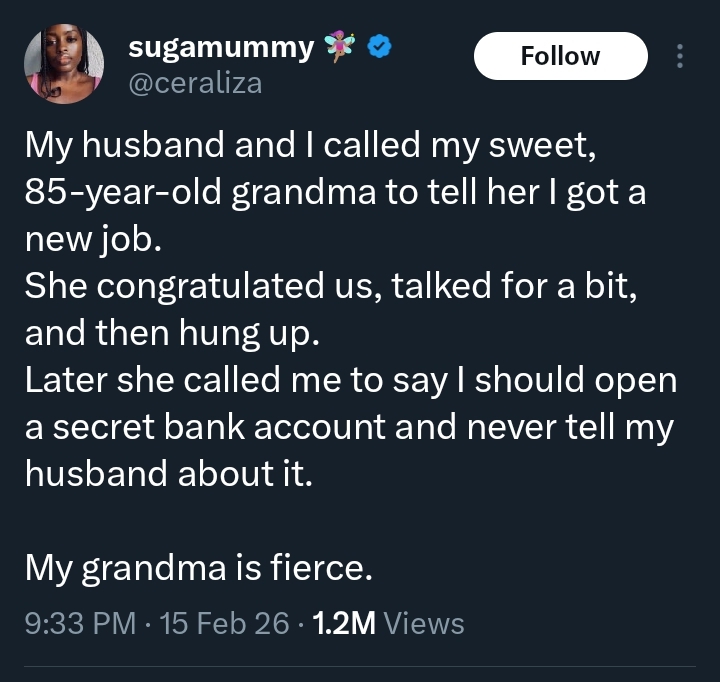Open the 1.2M view count
Image resolution: width=720 pixels, height=682 pixels.
344,624
